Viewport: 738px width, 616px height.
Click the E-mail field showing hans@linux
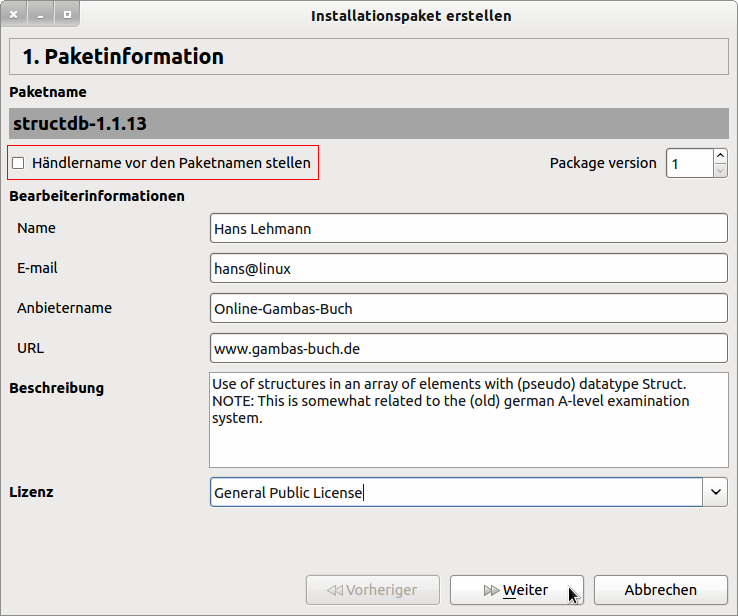(x=468, y=268)
